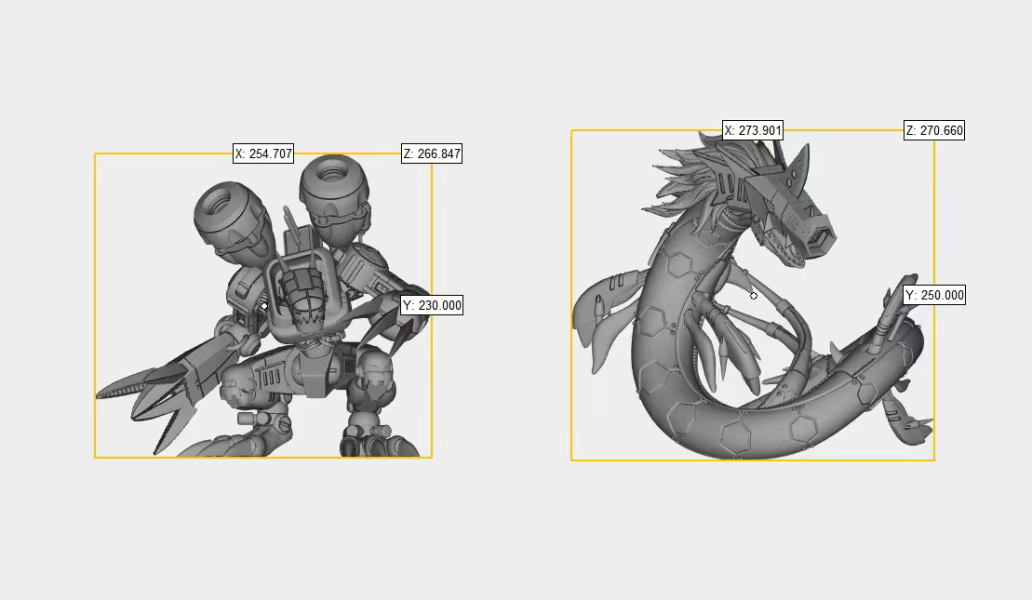
Task: Click the Y: 250.000 dimension label
Action: tap(933, 295)
